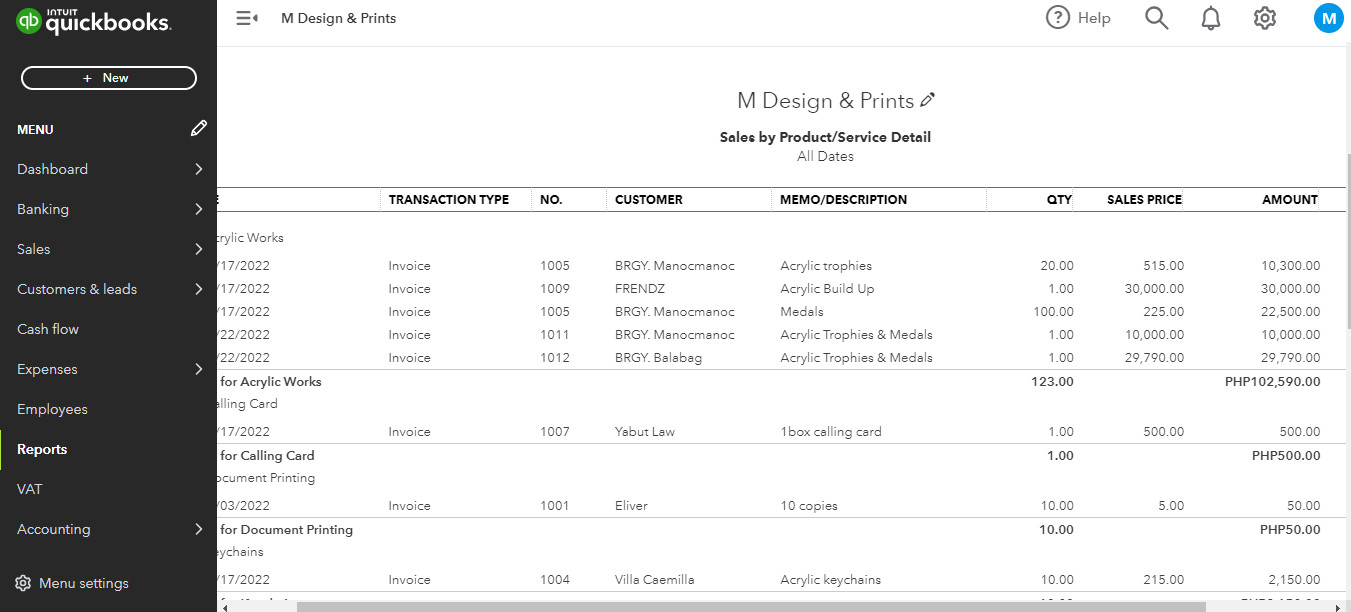Expand the Banking submenu
The width and height of the screenshot is (1351, 612).
[199, 209]
